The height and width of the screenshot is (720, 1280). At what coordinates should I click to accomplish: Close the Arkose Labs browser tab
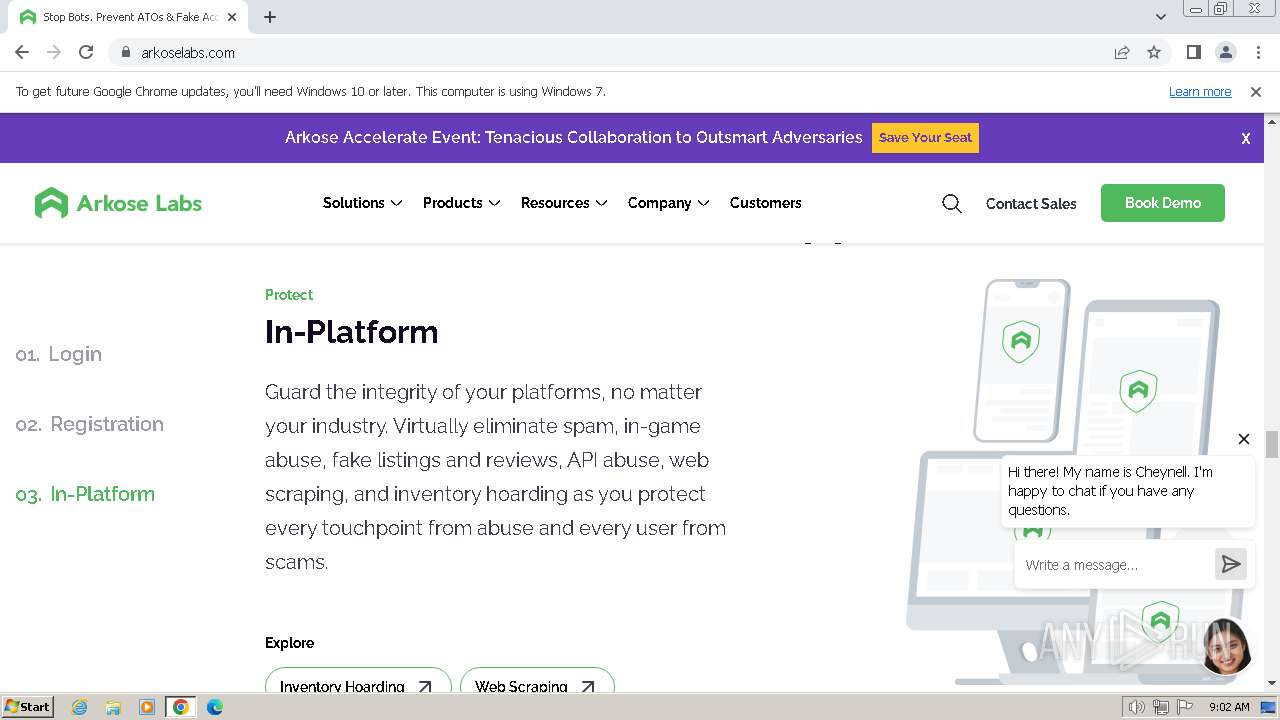[x=232, y=17]
